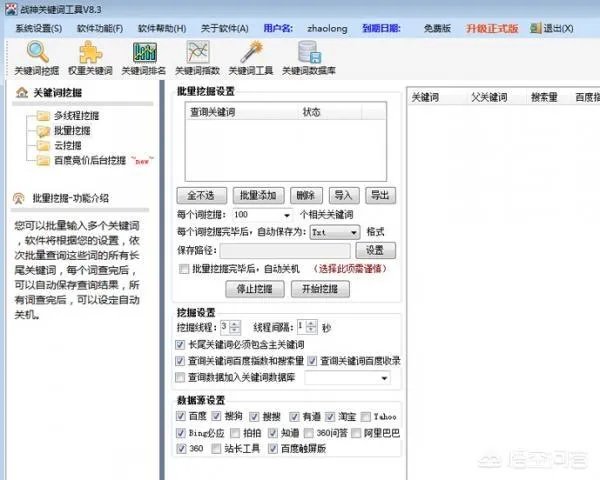Click the 删除 button
The width and height of the screenshot is (600, 480).
[306, 196]
